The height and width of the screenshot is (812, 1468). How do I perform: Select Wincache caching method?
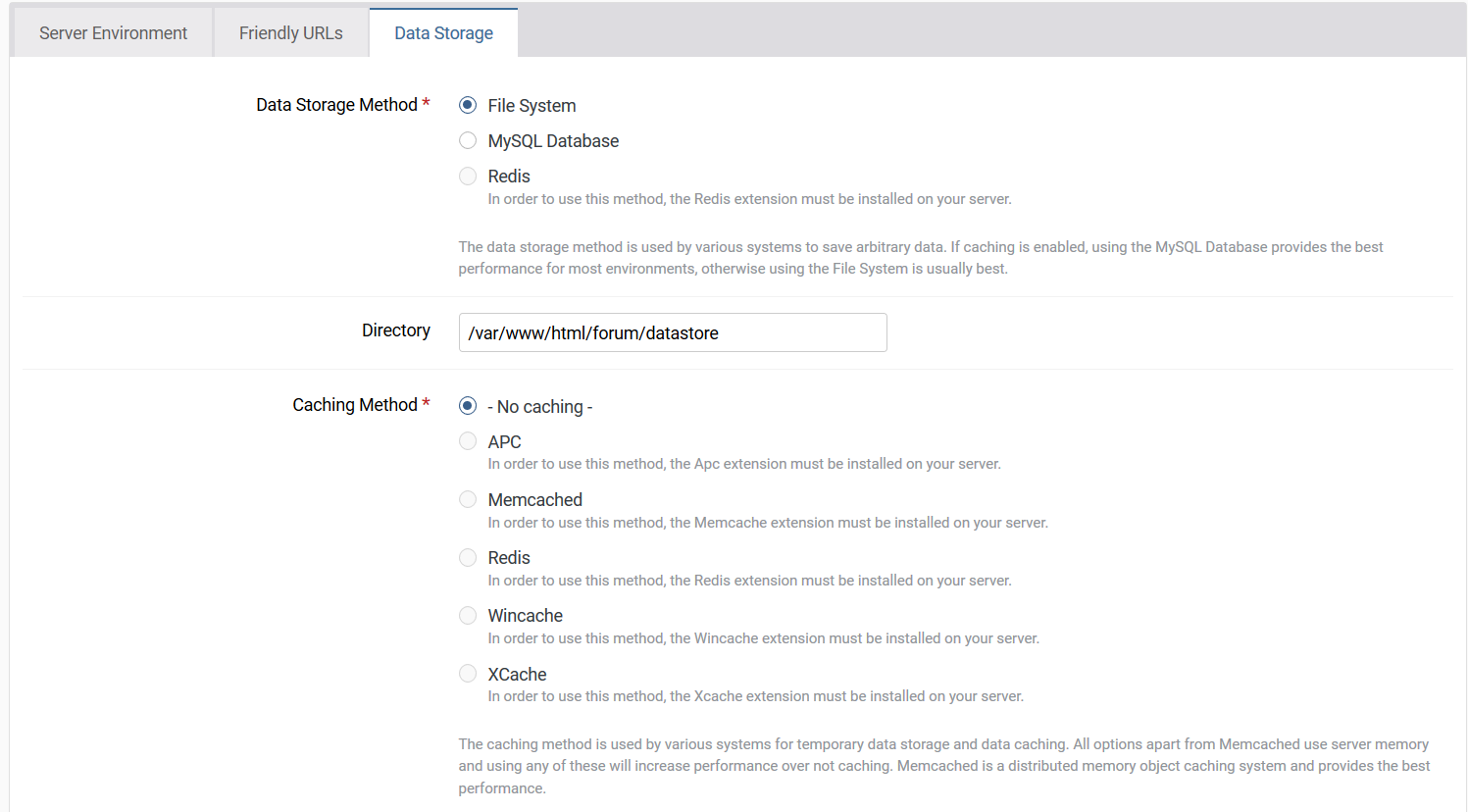(468, 615)
